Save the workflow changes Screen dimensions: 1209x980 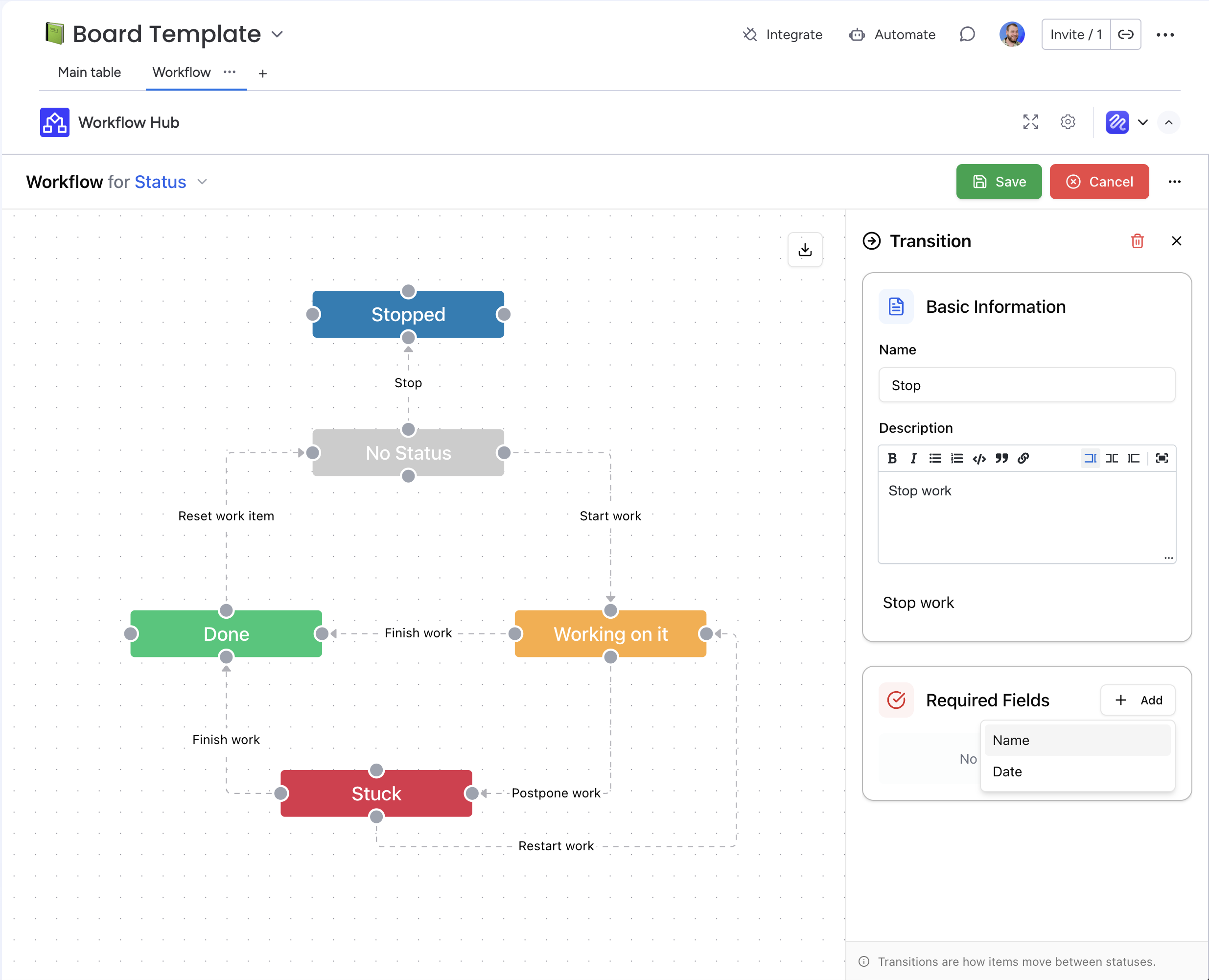tap(999, 182)
